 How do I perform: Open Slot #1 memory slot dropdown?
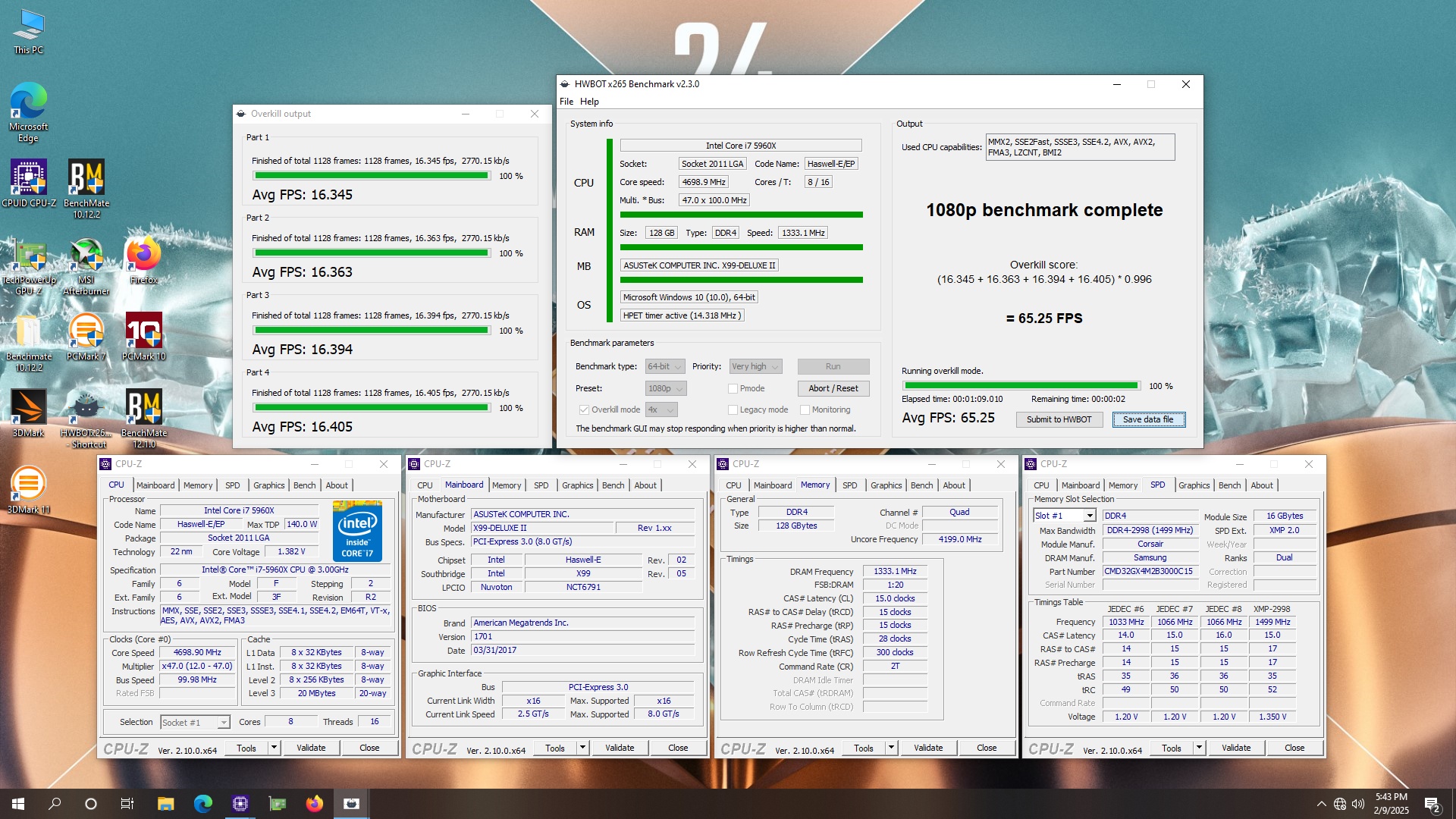coord(1064,516)
